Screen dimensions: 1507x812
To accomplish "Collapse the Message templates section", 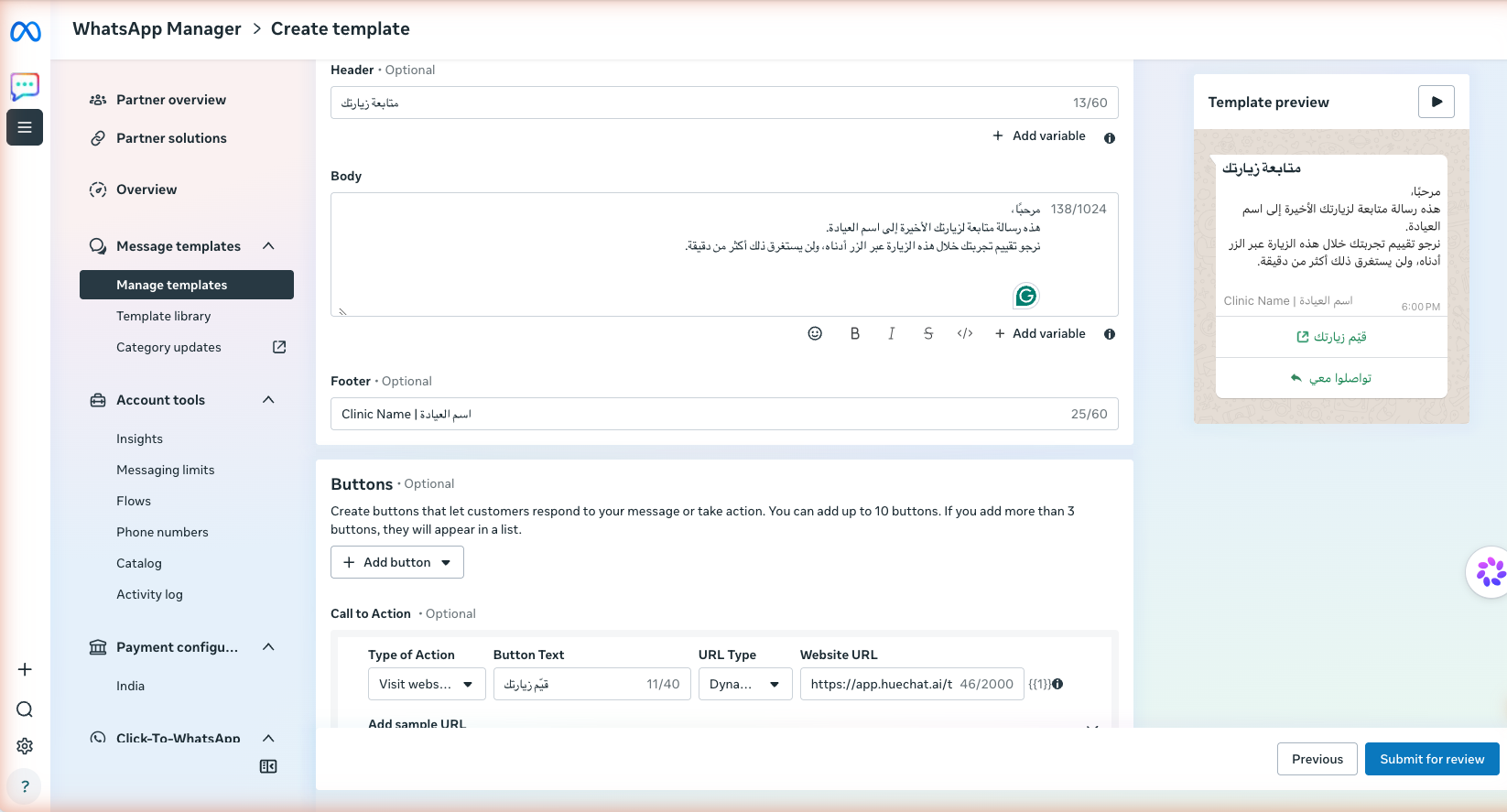I will (268, 245).
